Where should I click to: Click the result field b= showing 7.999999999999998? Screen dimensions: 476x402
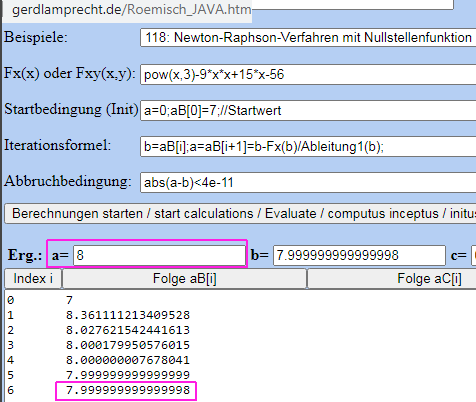point(359,255)
